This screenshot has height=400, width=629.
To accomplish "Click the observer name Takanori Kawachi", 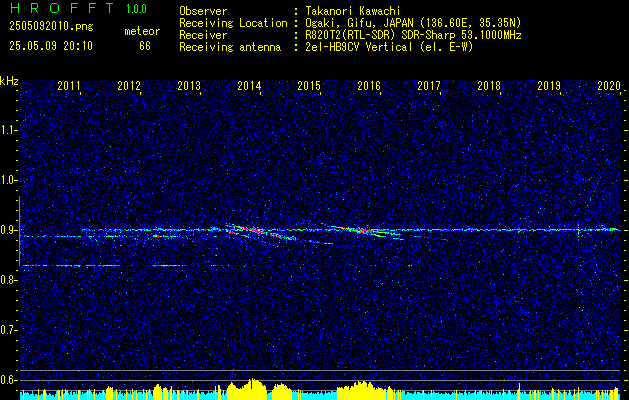I will pyautogui.click(x=353, y=11).
